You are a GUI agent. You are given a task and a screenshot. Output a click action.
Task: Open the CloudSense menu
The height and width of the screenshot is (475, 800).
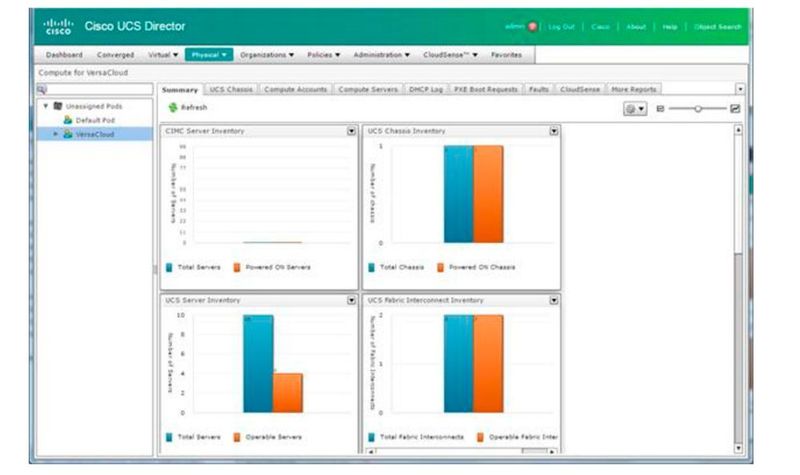tap(451, 55)
